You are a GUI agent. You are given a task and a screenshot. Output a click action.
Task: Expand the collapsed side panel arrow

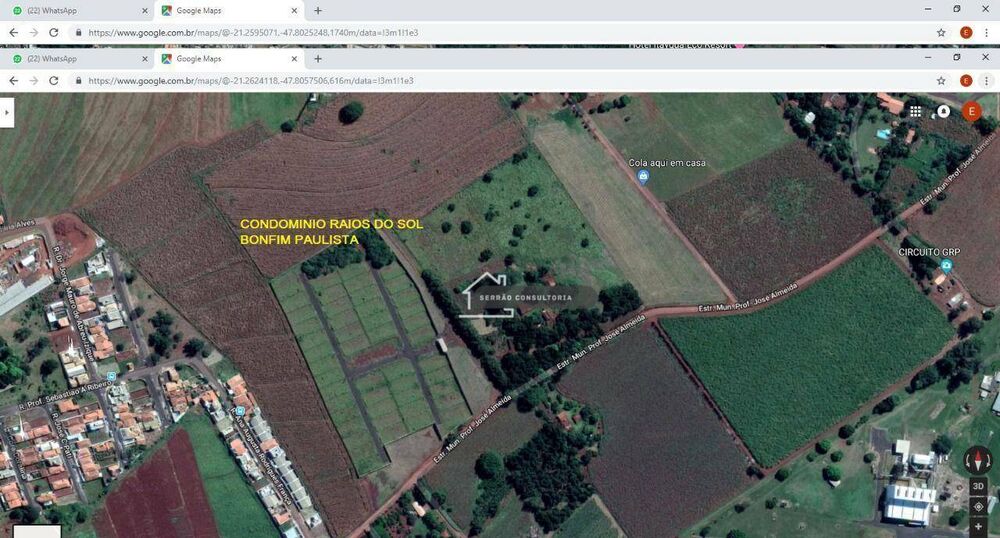(7, 112)
